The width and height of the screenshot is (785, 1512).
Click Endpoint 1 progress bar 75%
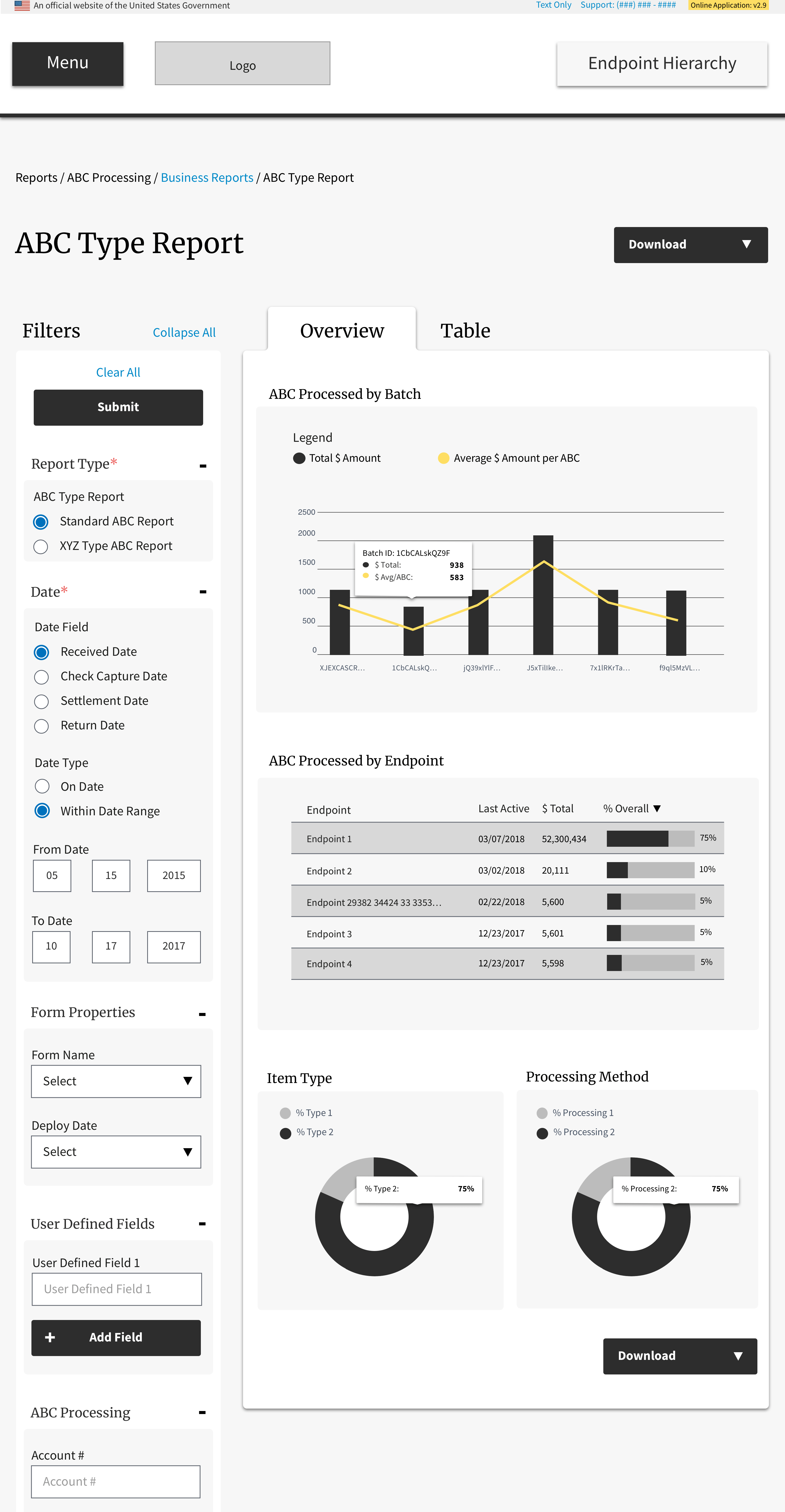pyautogui.click(x=650, y=839)
